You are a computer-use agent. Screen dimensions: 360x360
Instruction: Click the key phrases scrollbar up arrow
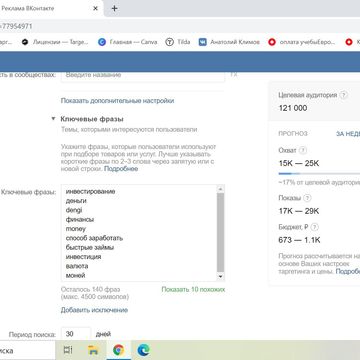pyautogui.click(x=220, y=189)
